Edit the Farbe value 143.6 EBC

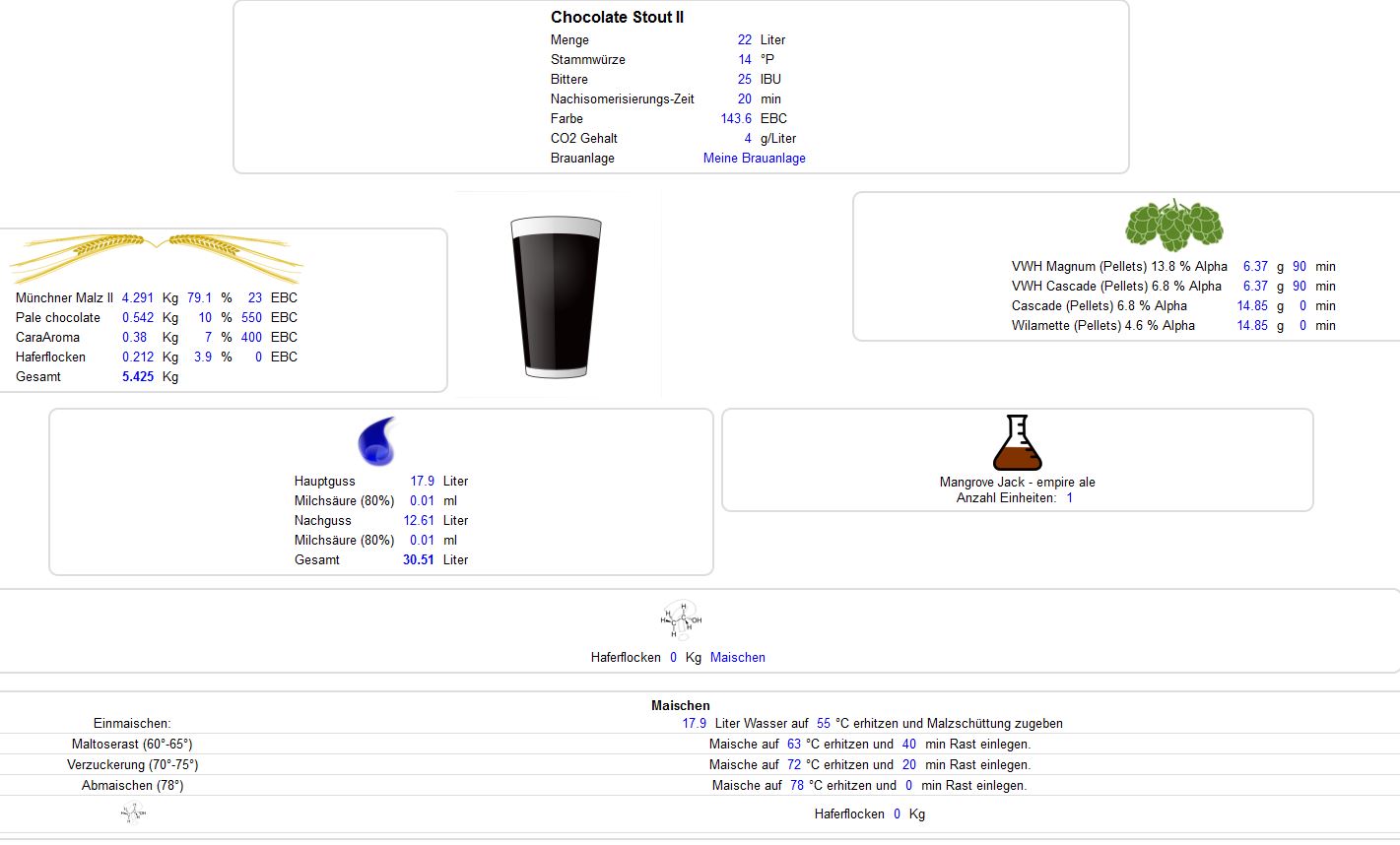[x=736, y=118]
